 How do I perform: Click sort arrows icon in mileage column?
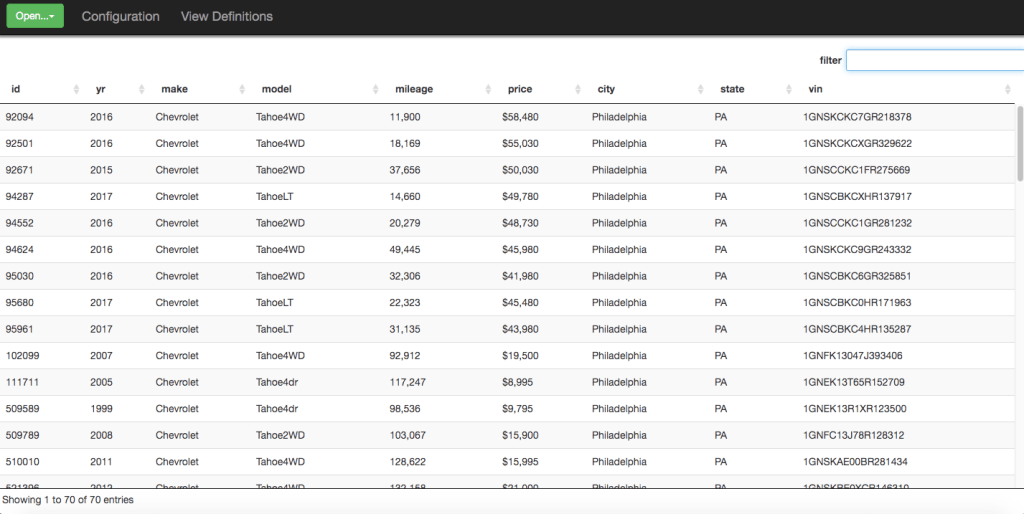(x=488, y=90)
